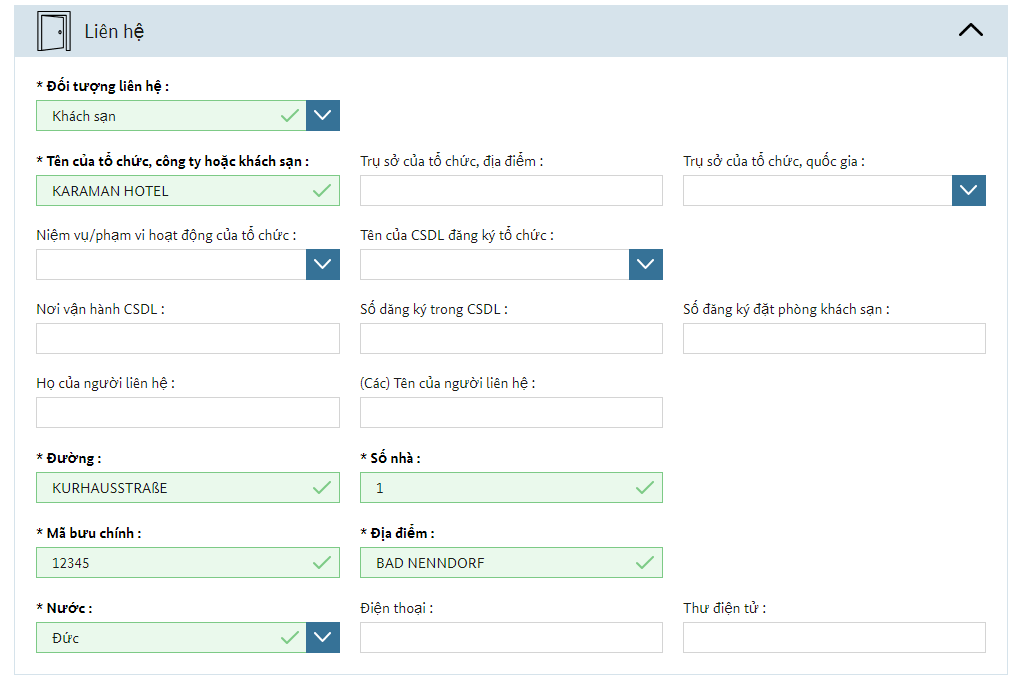Focus the Nơi vận hành CSDL field

tap(187, 339)
